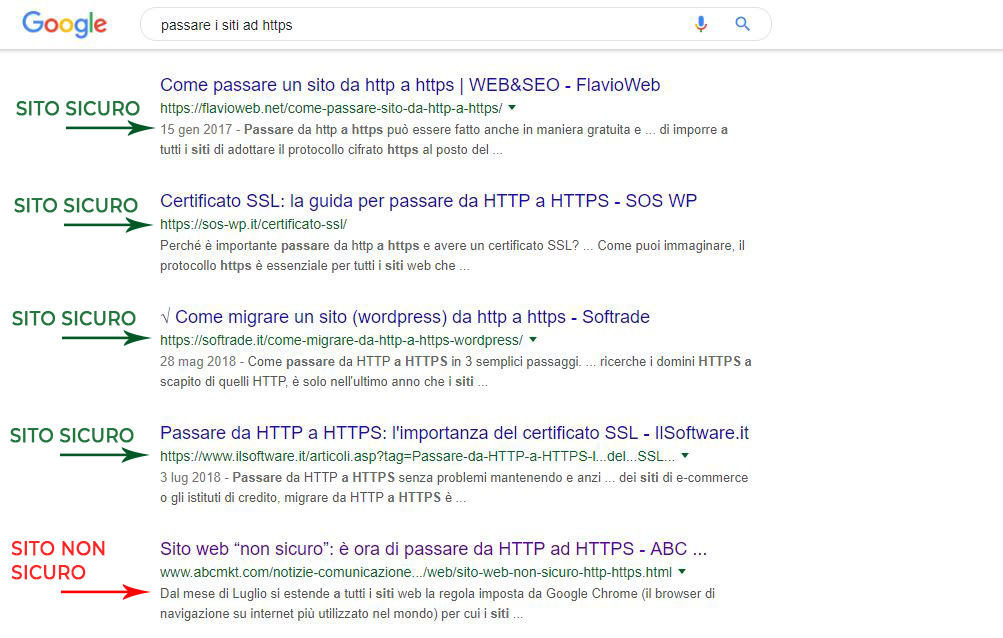Open the FlavioWeb article about passing to https
Image resolution: width=1003 pixels, height=638 pixels.
[x=407, y=84]
